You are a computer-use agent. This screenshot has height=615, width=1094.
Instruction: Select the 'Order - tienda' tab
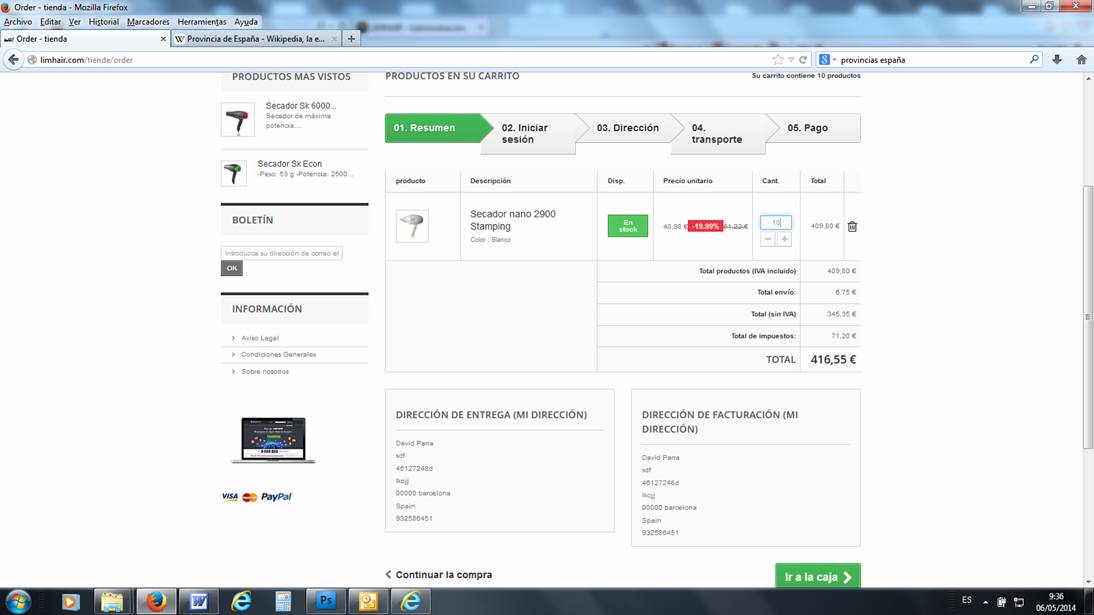tap(85, 39)
